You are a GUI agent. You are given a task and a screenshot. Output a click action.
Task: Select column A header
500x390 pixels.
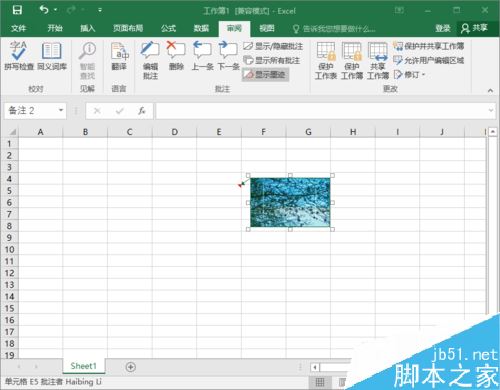coord(40,132)
